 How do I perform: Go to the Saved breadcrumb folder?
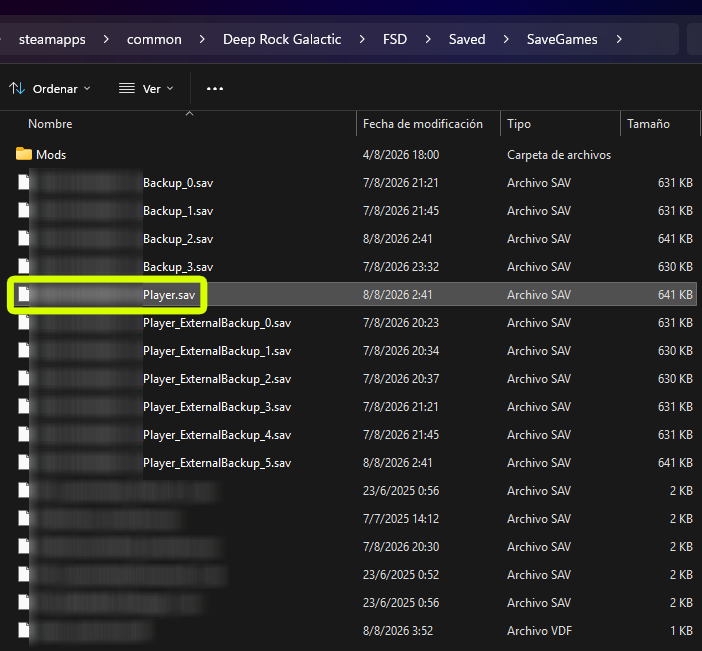click(467, 39)
